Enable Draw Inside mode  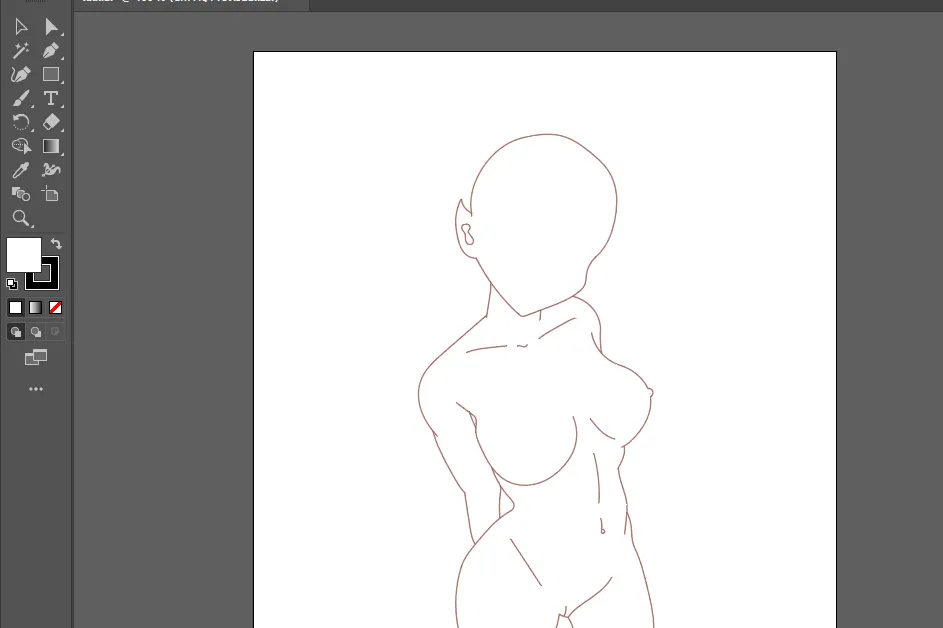pos(55,331)
